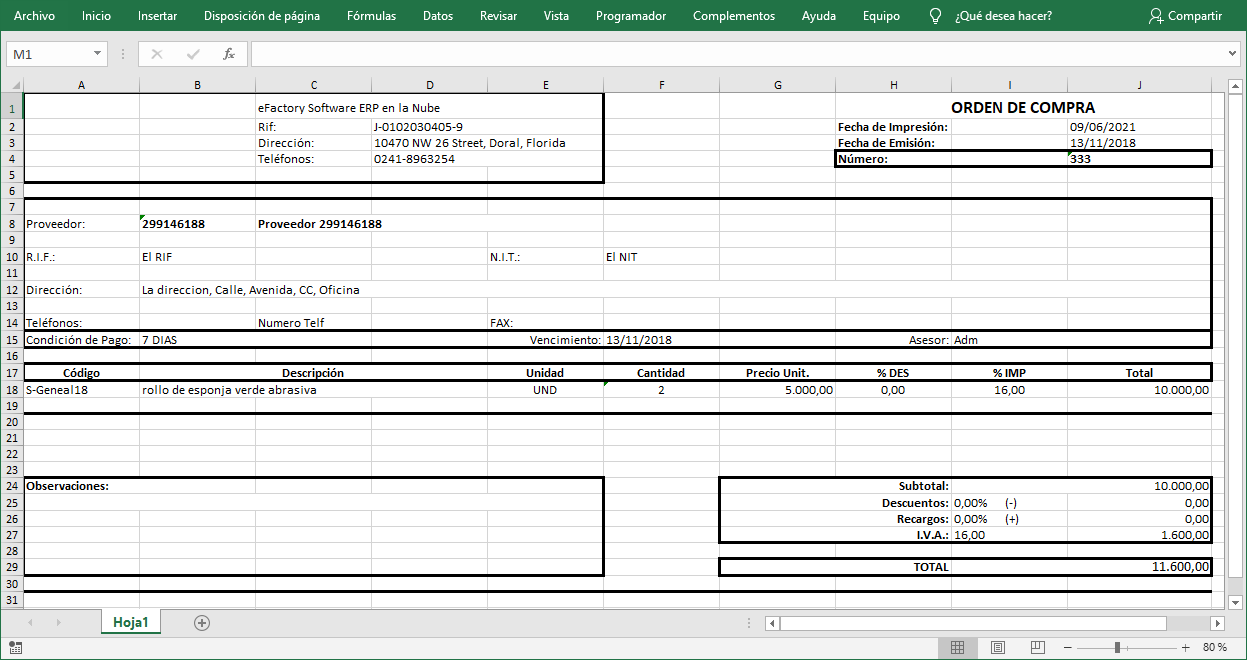Image resolution: width=1247 pixels, height=660 pixels.
Task: Click the macro record icon bottom-left
Action: pos(15,646)
